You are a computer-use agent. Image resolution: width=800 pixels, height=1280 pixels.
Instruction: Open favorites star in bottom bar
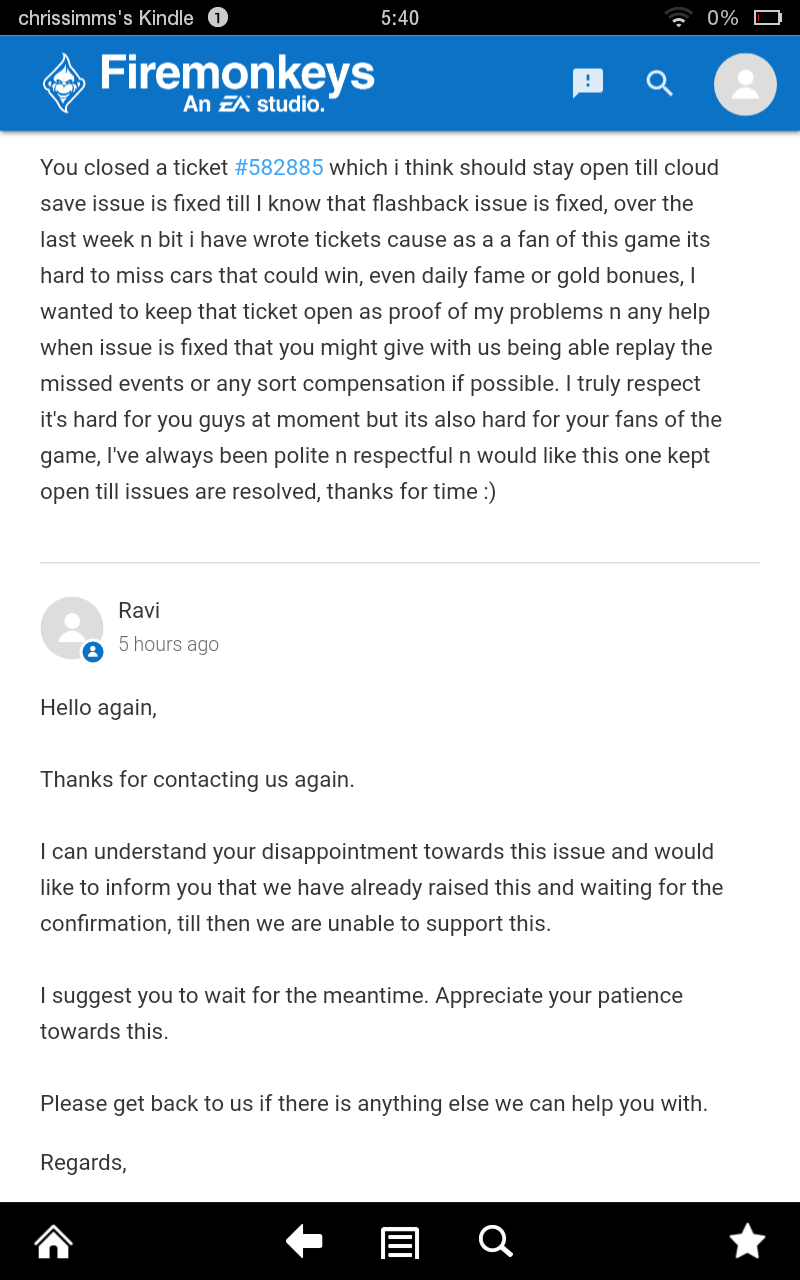(747, 1242)
